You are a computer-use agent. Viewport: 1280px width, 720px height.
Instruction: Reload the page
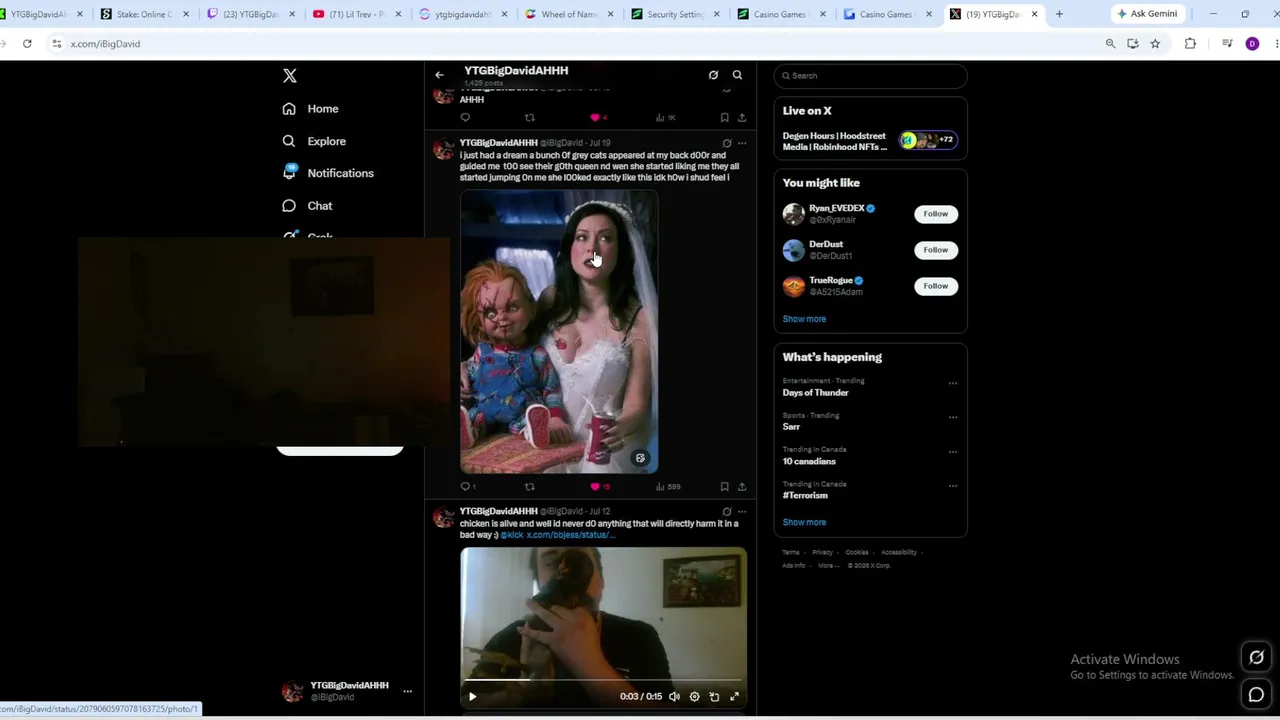pos(27,44)
